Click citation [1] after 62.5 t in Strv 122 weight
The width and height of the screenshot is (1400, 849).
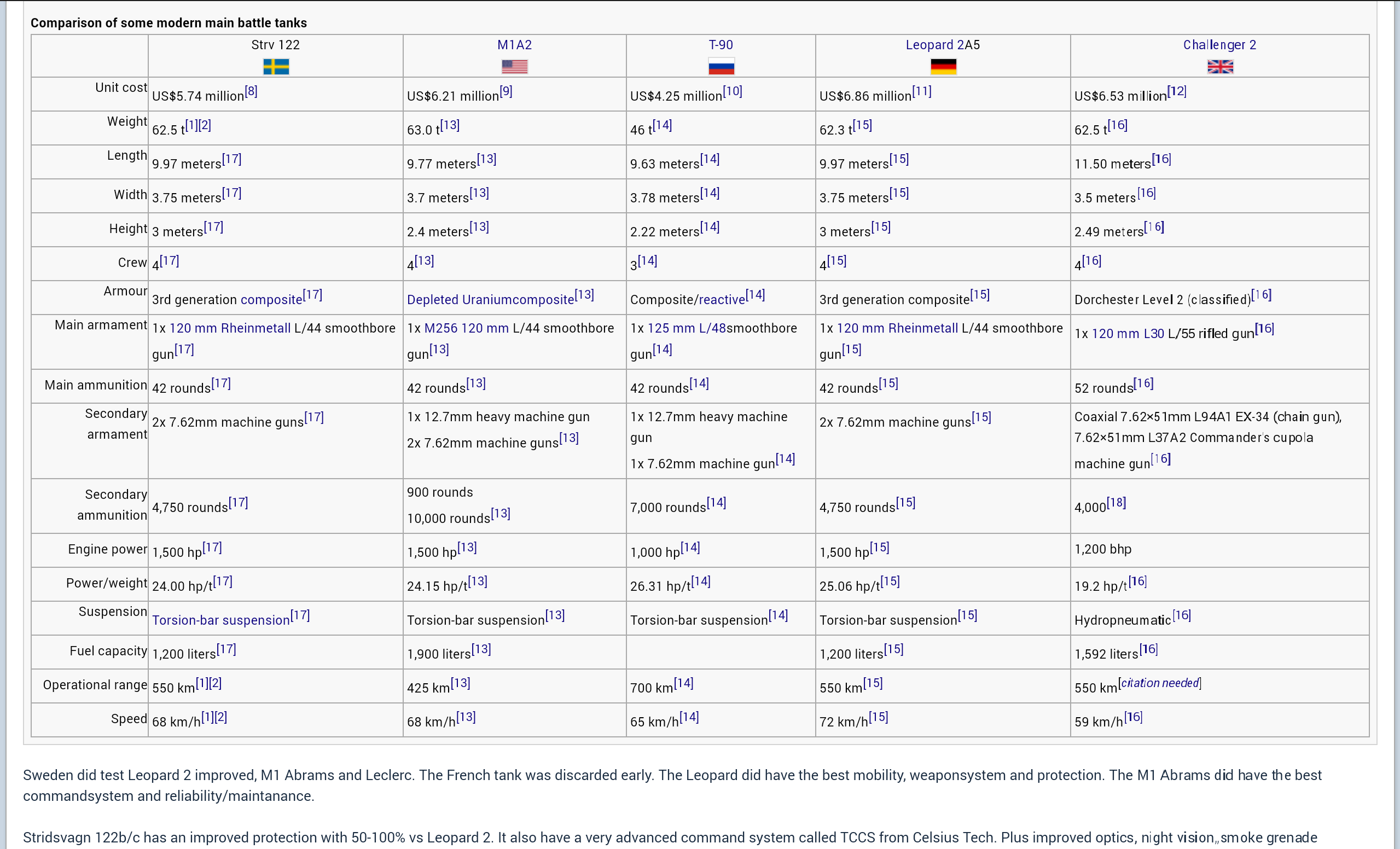191,125
